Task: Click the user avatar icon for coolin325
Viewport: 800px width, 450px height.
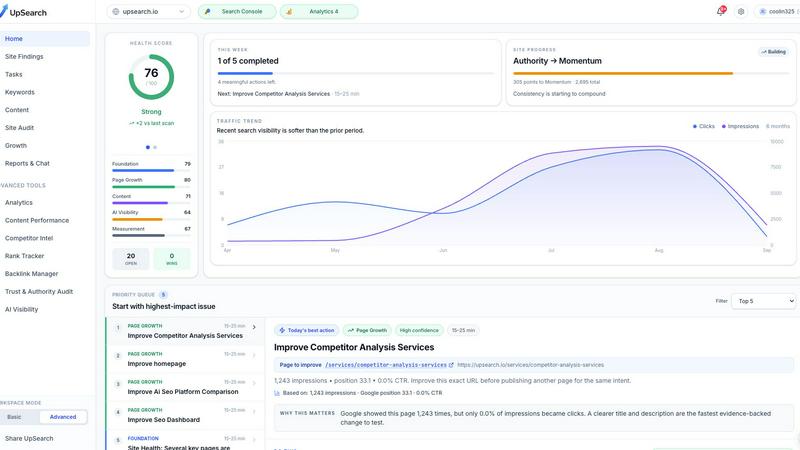Action: pyautogui.click(x=763, y=11)
